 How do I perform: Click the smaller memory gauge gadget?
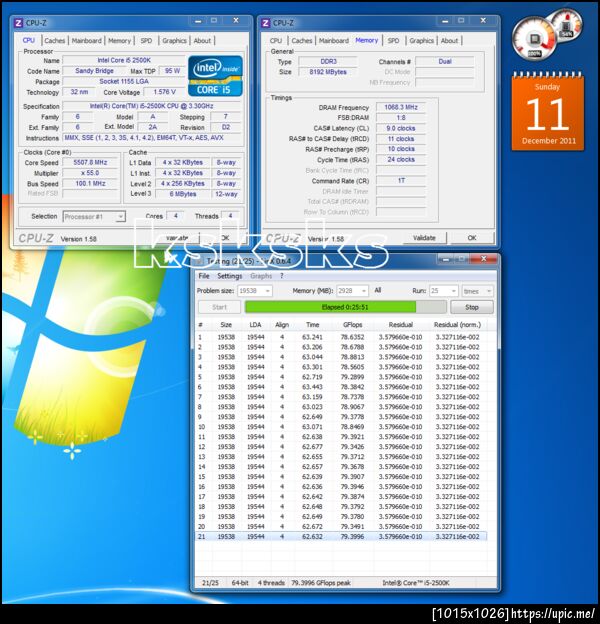click(x=565, y=25)
